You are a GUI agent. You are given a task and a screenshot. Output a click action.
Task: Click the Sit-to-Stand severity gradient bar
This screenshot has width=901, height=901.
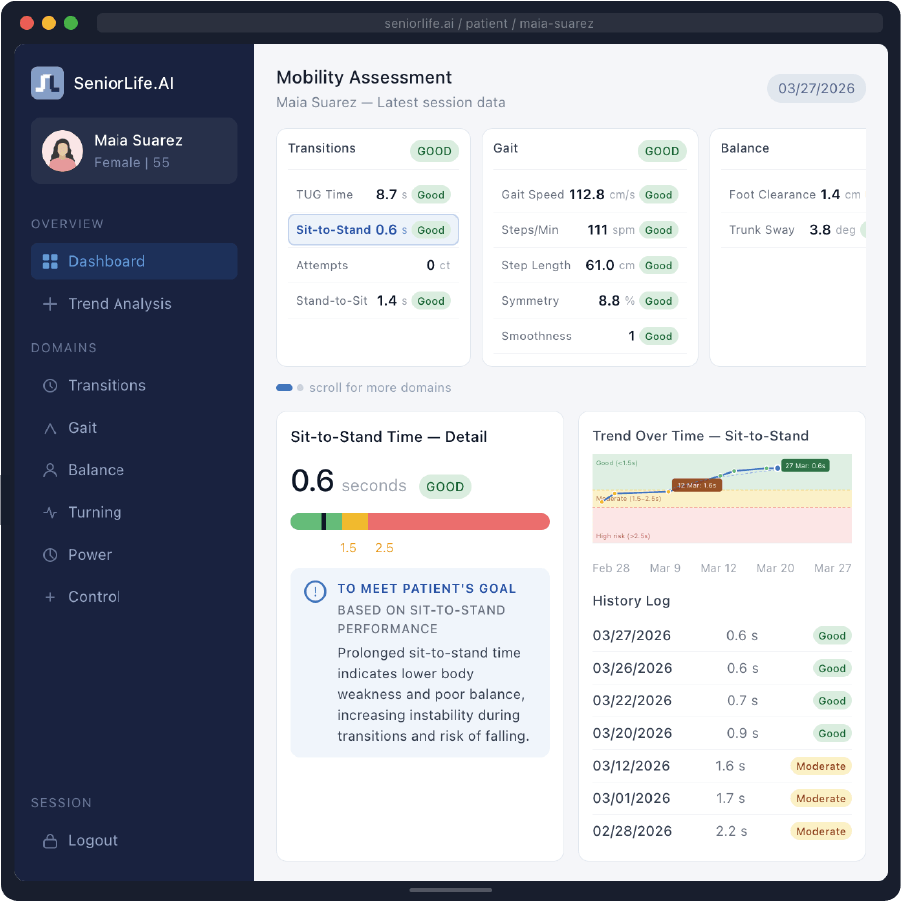(420, 521)
